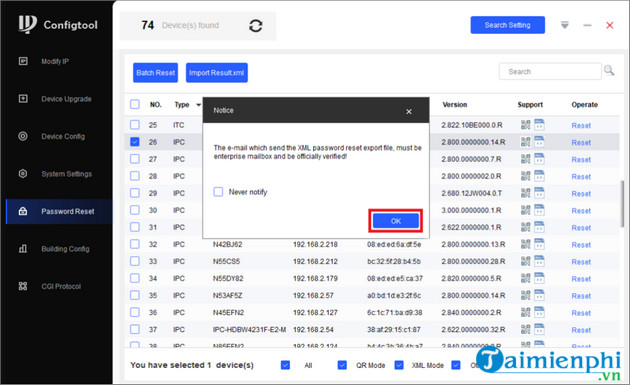Click the Search Setting button
The image size is (630, 385).
(507, 25)
